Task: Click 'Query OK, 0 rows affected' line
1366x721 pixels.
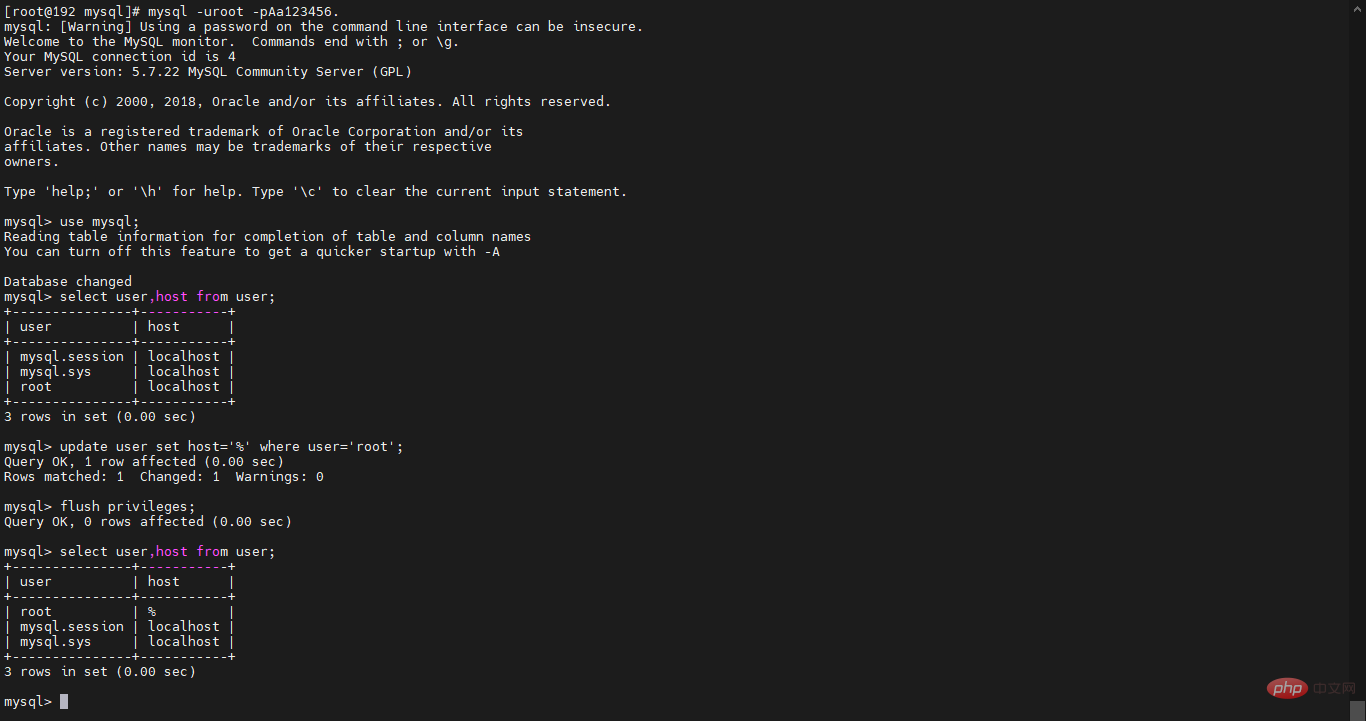Action: coord(148,522)
